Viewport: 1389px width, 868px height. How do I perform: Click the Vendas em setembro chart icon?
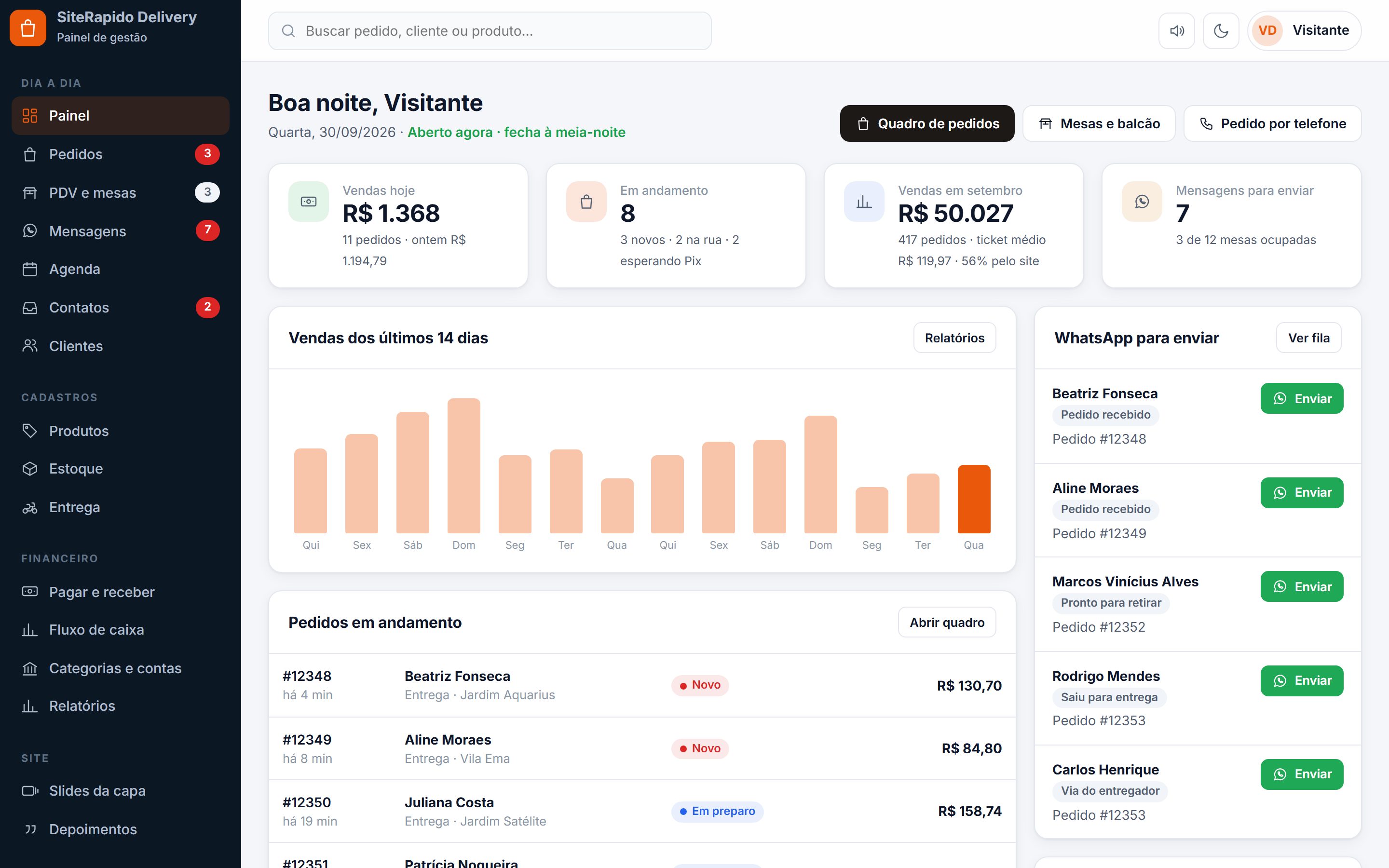[x=864, y=202]
